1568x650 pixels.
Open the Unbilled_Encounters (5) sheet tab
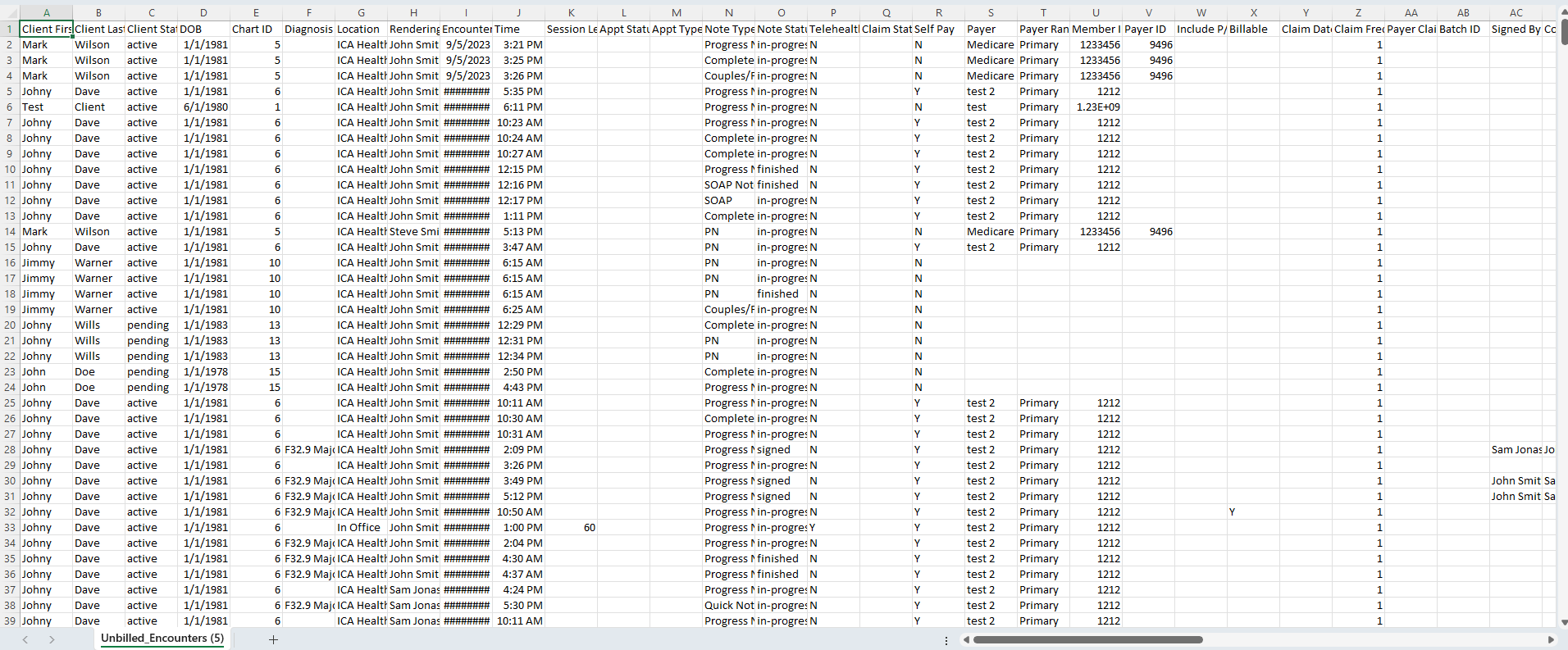click(x=162, y=639)
